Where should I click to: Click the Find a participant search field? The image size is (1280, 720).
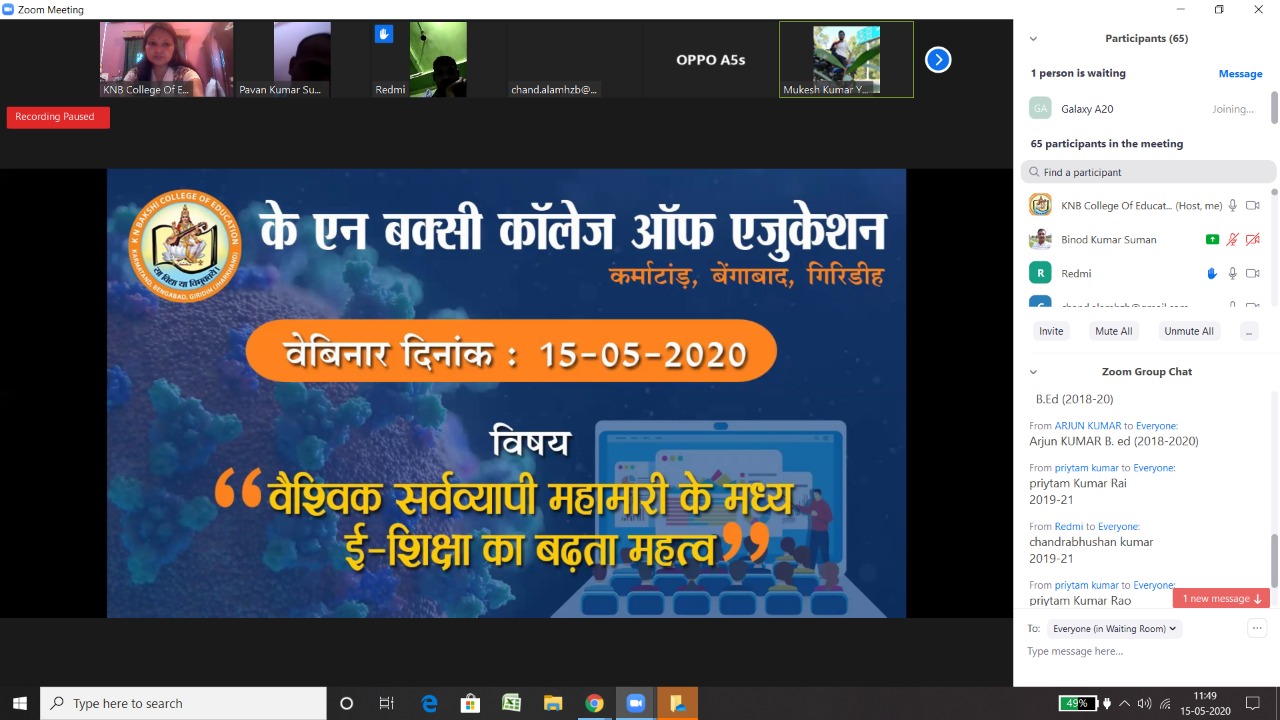[1148, 172]
